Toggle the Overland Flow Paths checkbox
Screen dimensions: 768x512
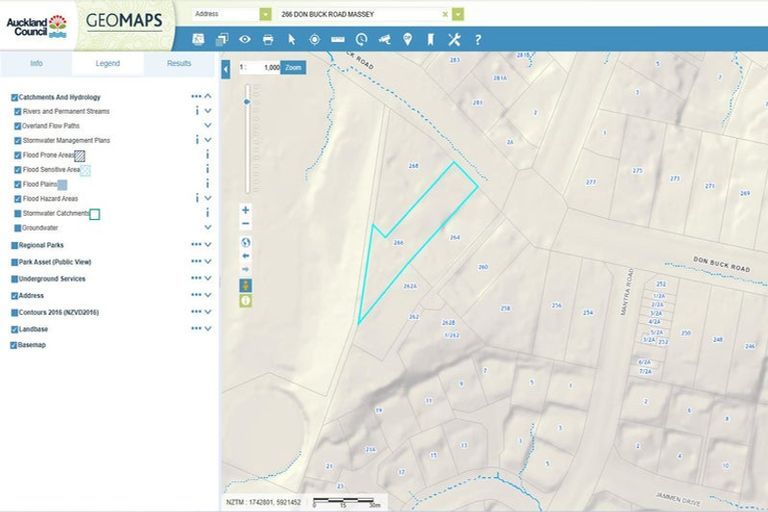coord(18,126)
